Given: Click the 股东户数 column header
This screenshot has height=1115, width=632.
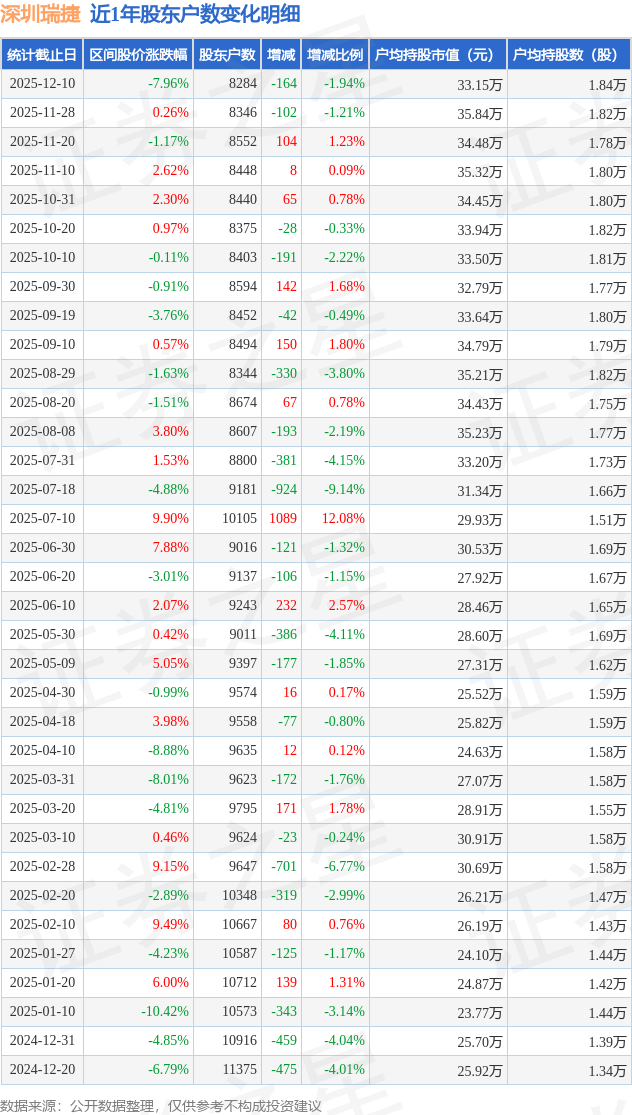Looking at the screenshot, I should pos(227,55).
